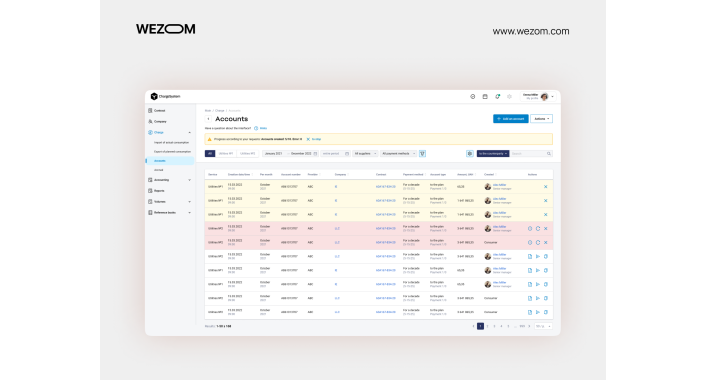The width and height of the screenshot is (707, 380).
Task: Click the calendar icon in date range field
Action: pos(315,154)
